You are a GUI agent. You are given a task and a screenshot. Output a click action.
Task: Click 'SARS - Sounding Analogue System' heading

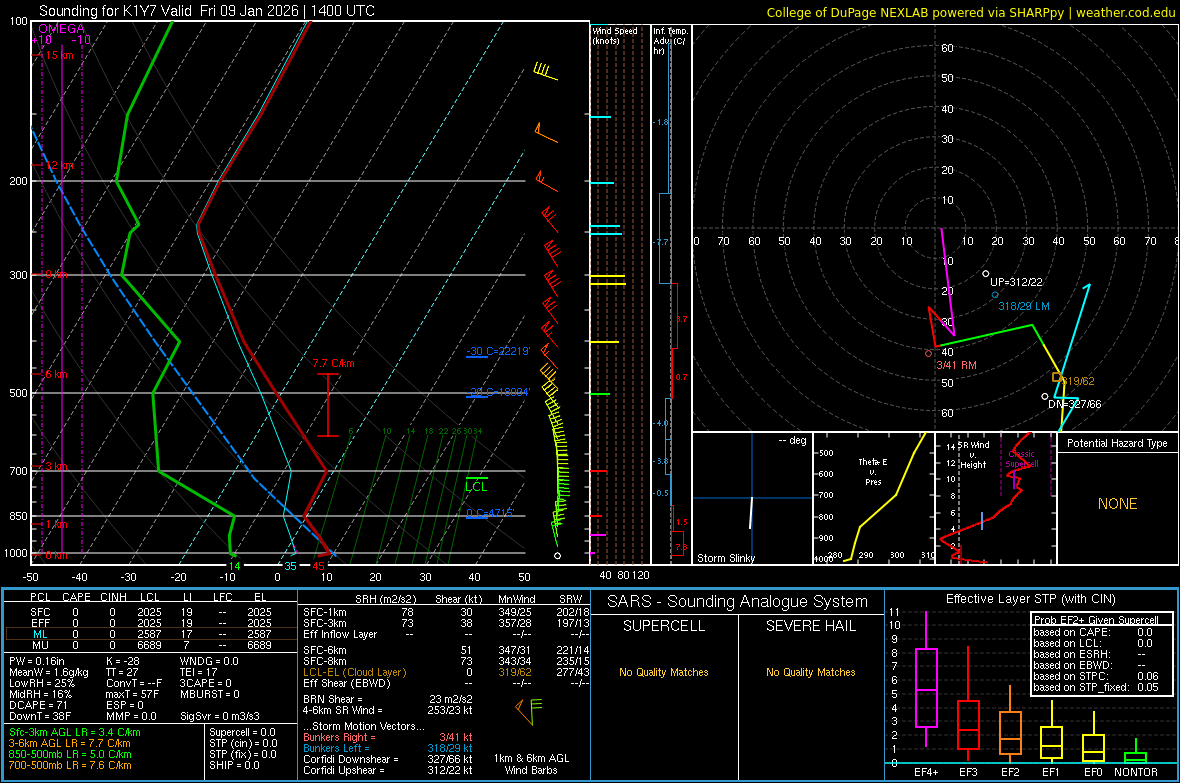(737, 602)
